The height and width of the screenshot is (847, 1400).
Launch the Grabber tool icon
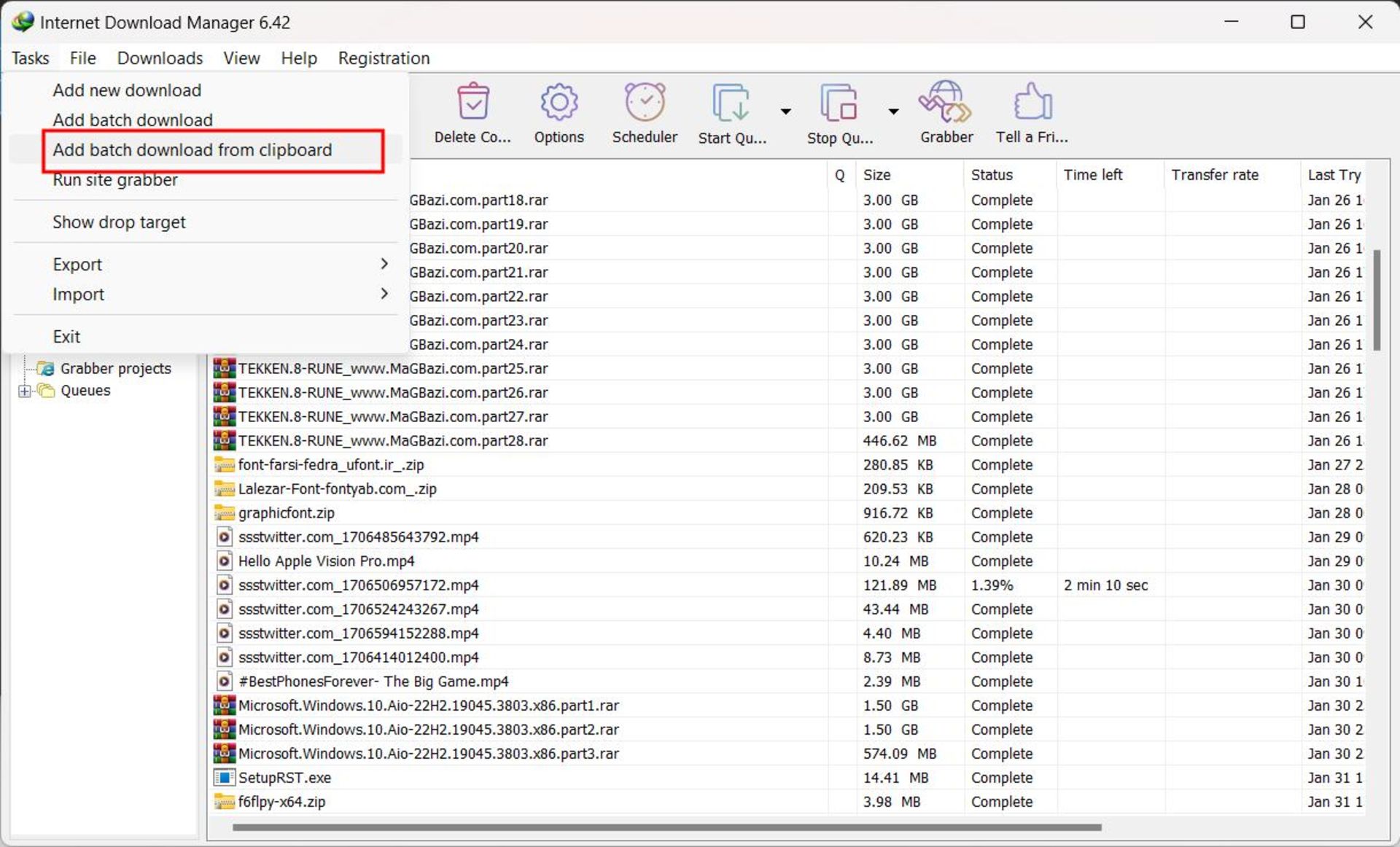(x=946, y=102)
